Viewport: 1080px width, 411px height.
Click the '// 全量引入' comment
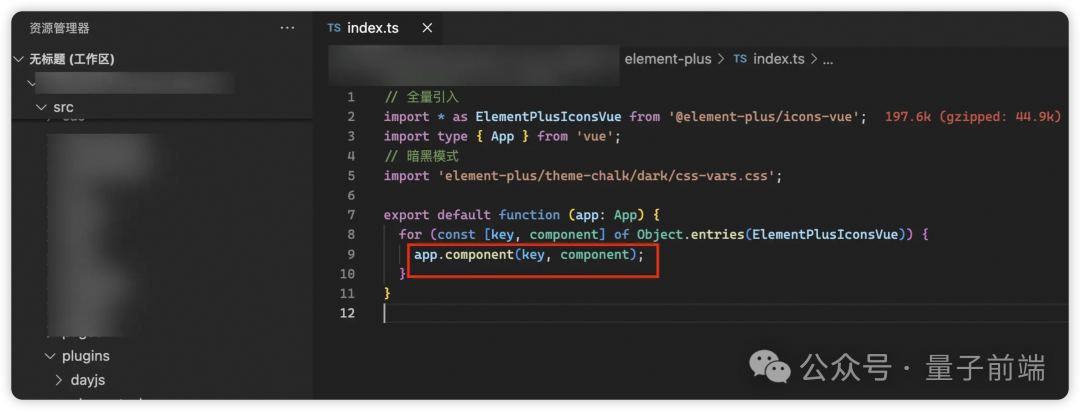[422, 97]
